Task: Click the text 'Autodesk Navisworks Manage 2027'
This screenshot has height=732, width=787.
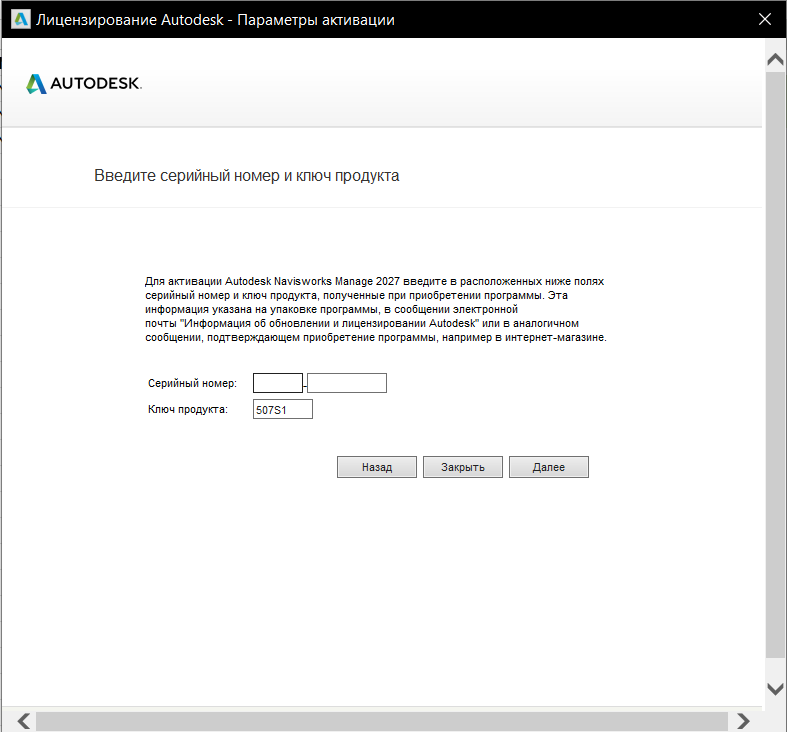Action: (x=312, y=281)
